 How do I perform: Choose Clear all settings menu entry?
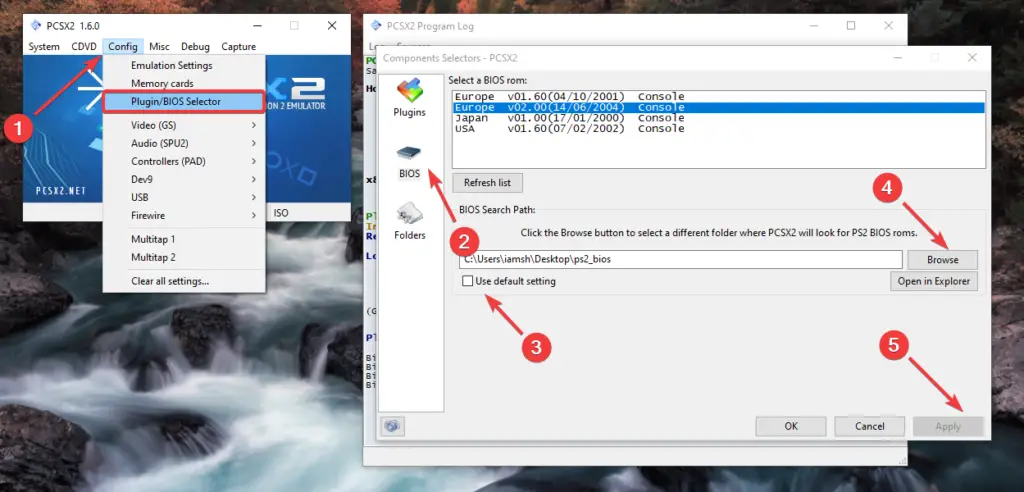[184, 282]
